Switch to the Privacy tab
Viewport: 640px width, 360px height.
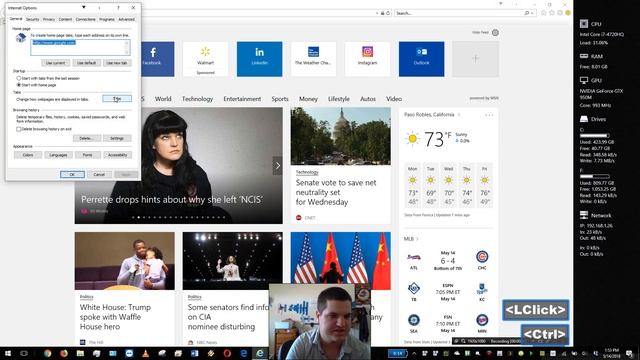49,19
